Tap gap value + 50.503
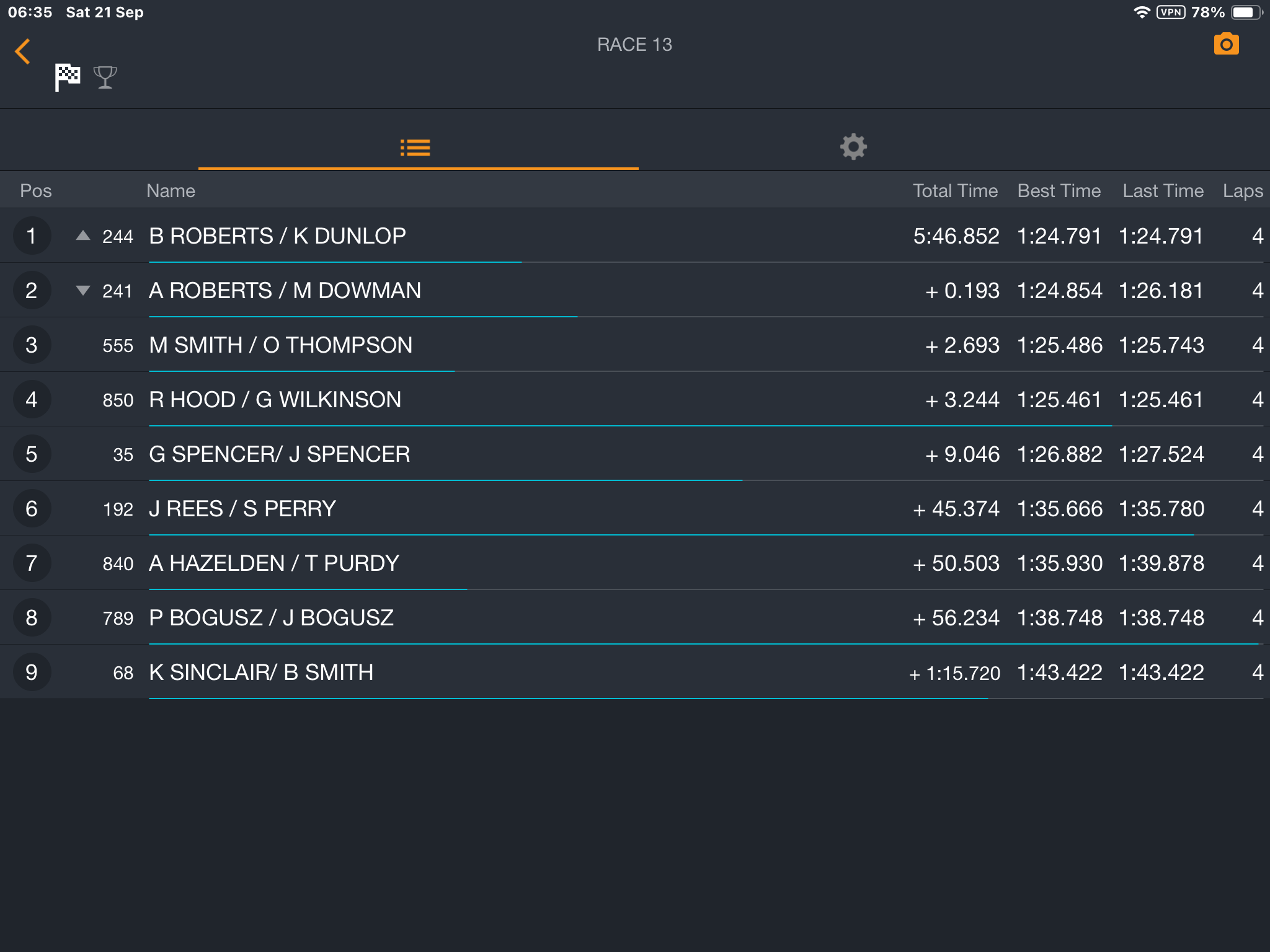 (x=956, y=563)
